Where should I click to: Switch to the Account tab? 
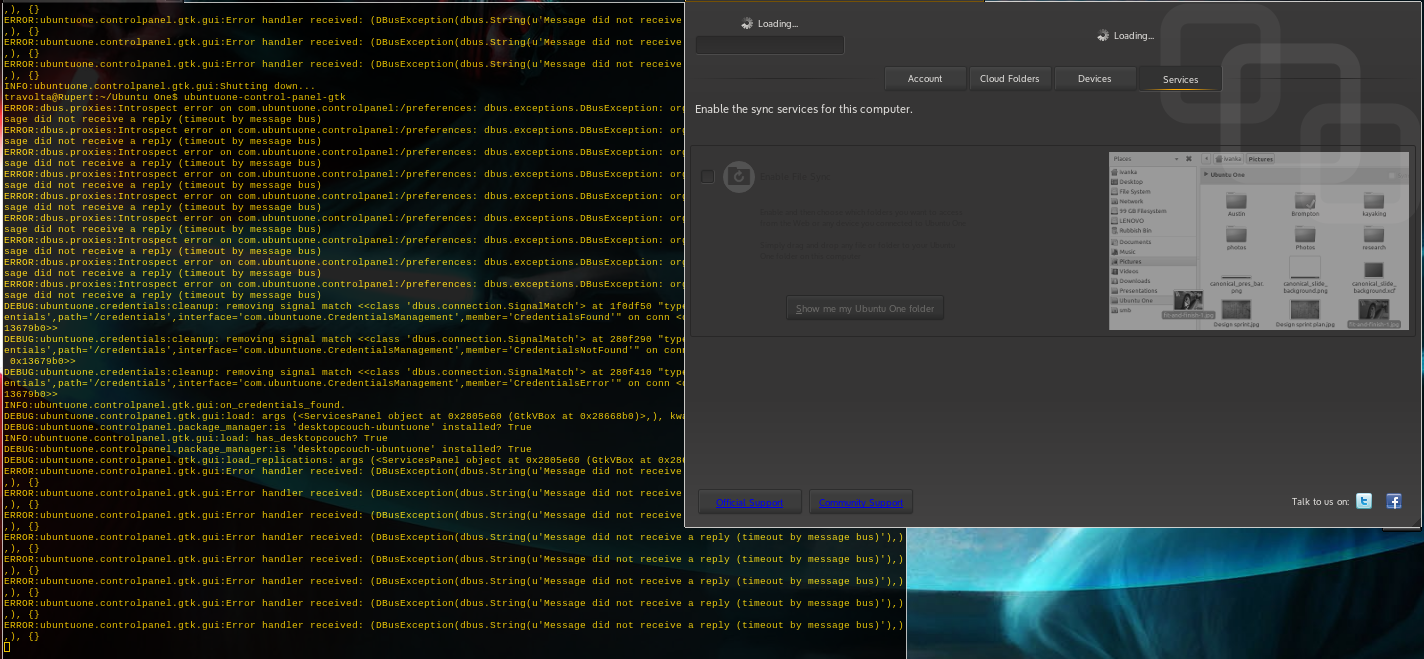925,78
